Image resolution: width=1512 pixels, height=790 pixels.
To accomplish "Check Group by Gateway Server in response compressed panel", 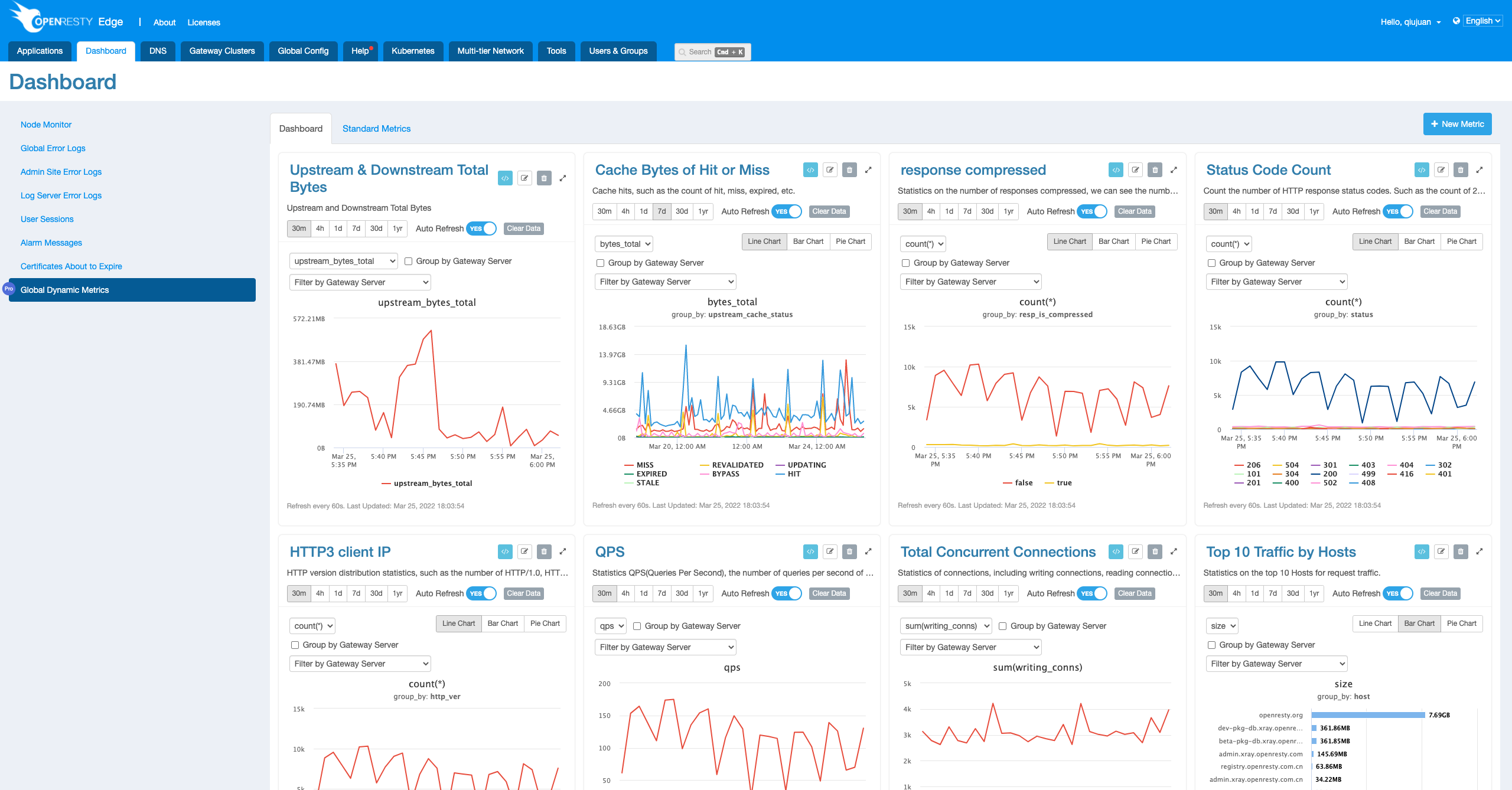I will click(x=905, y=263).
